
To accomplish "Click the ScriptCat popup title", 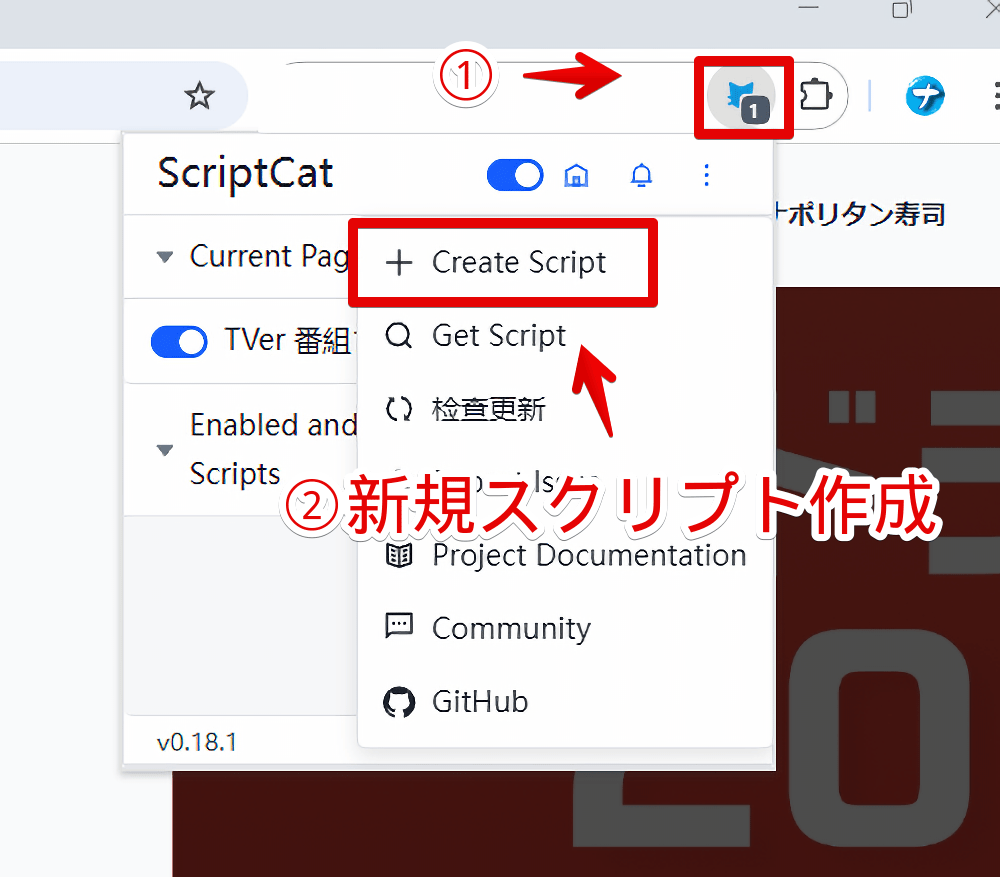I will (246, 173).
